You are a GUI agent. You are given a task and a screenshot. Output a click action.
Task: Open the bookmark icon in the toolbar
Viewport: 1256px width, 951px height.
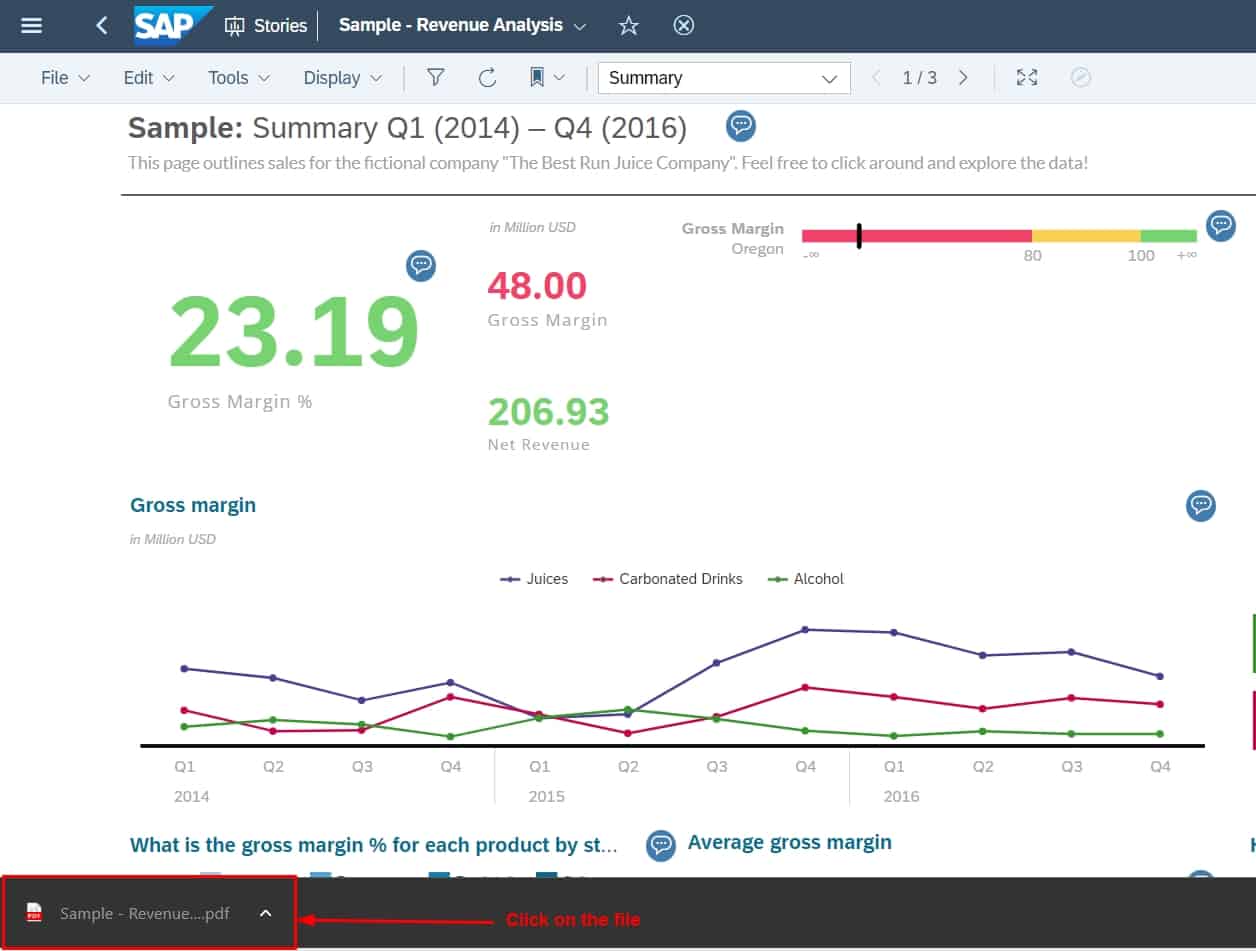point(537,77)
